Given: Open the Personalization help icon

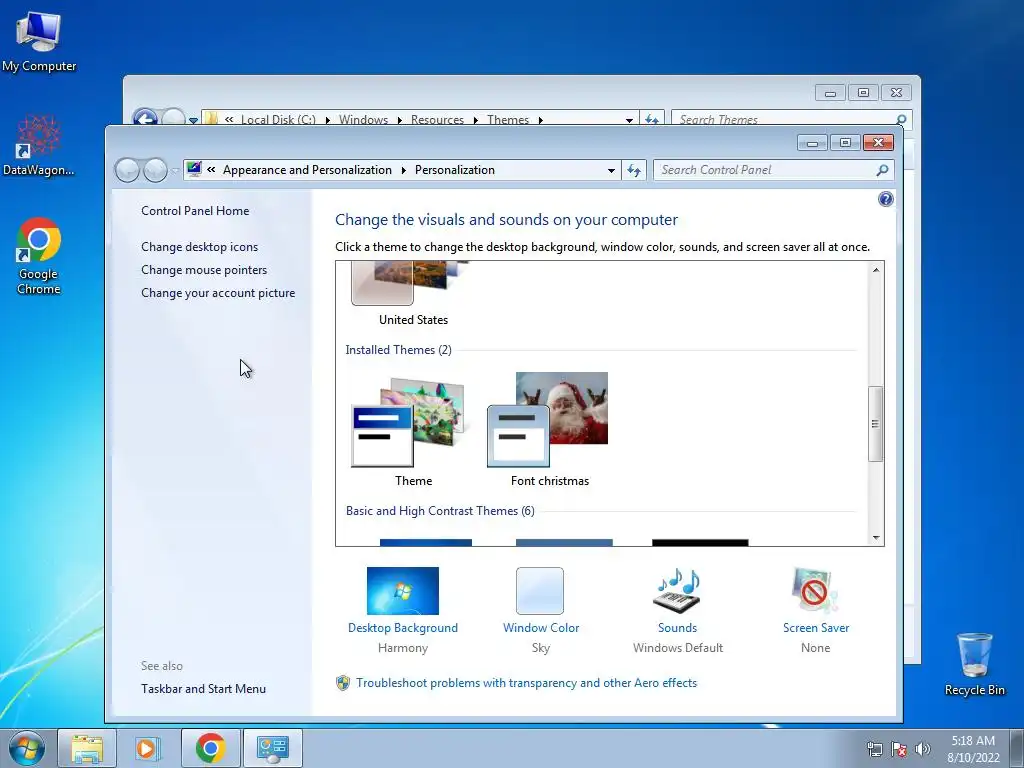Looking at the screenshot, I should tap(886, 199).
